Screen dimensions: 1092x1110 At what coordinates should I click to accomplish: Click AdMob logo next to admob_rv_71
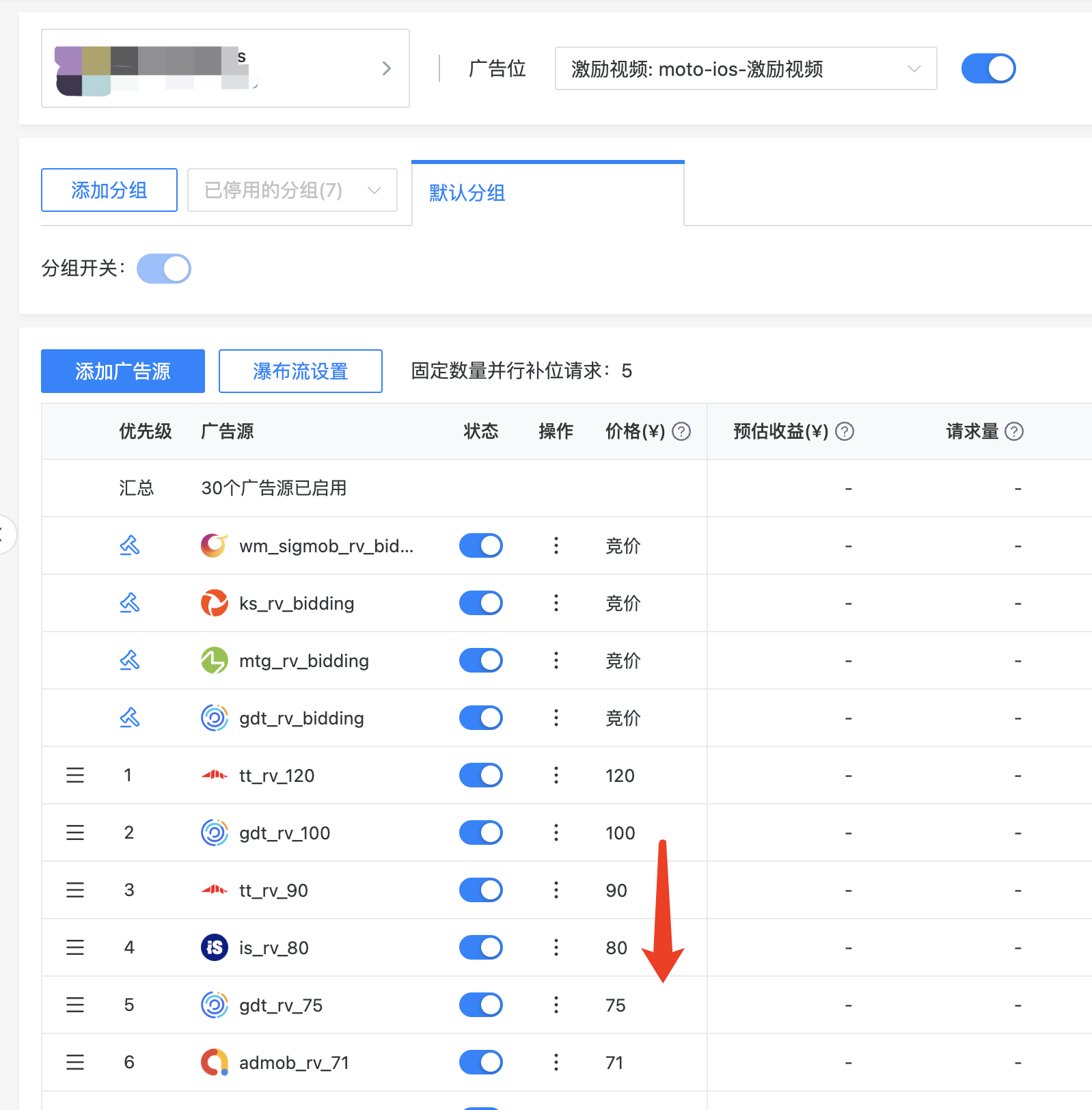pos(215,1062)
